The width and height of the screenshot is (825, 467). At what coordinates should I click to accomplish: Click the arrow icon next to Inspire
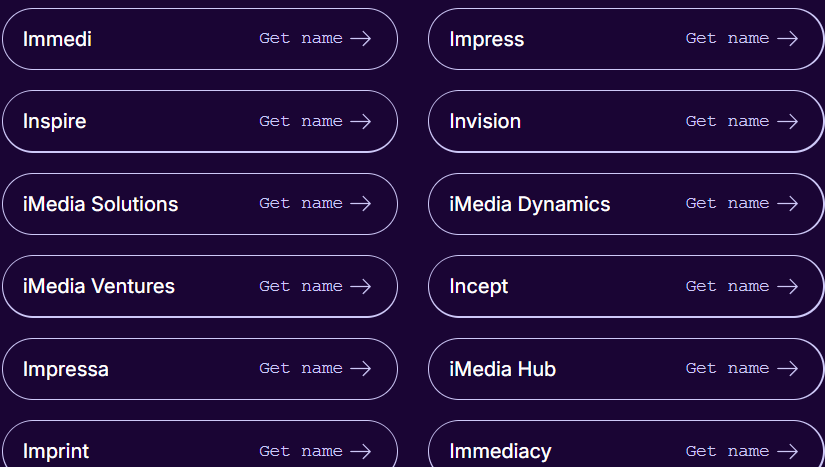coord(361,121)
